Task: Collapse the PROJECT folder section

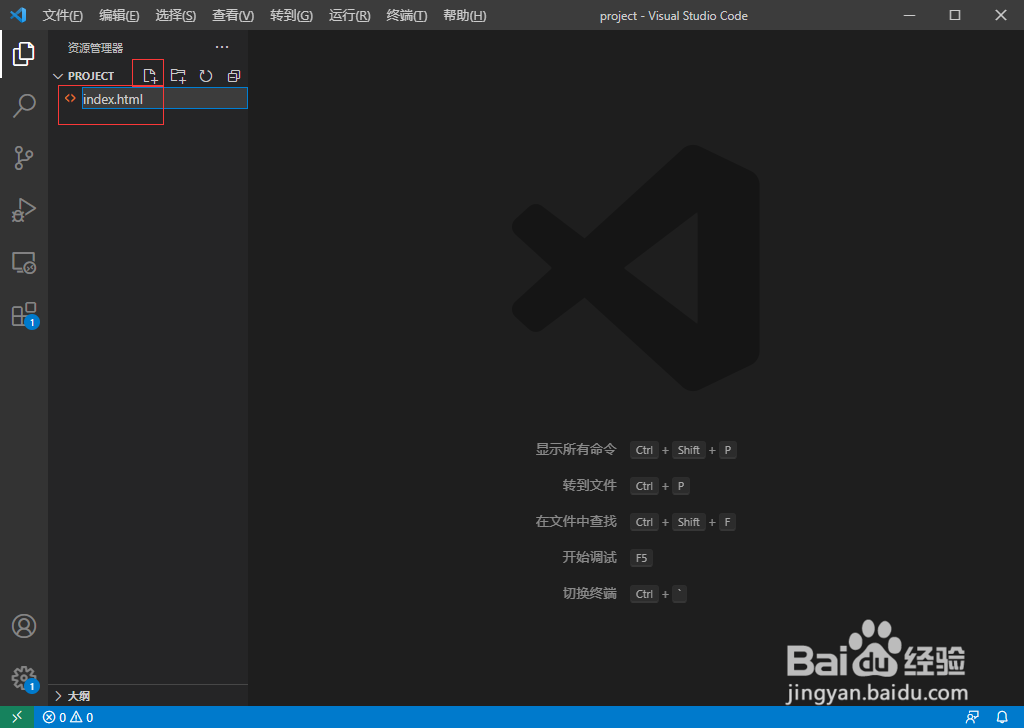Action: [x=84, y=76]
